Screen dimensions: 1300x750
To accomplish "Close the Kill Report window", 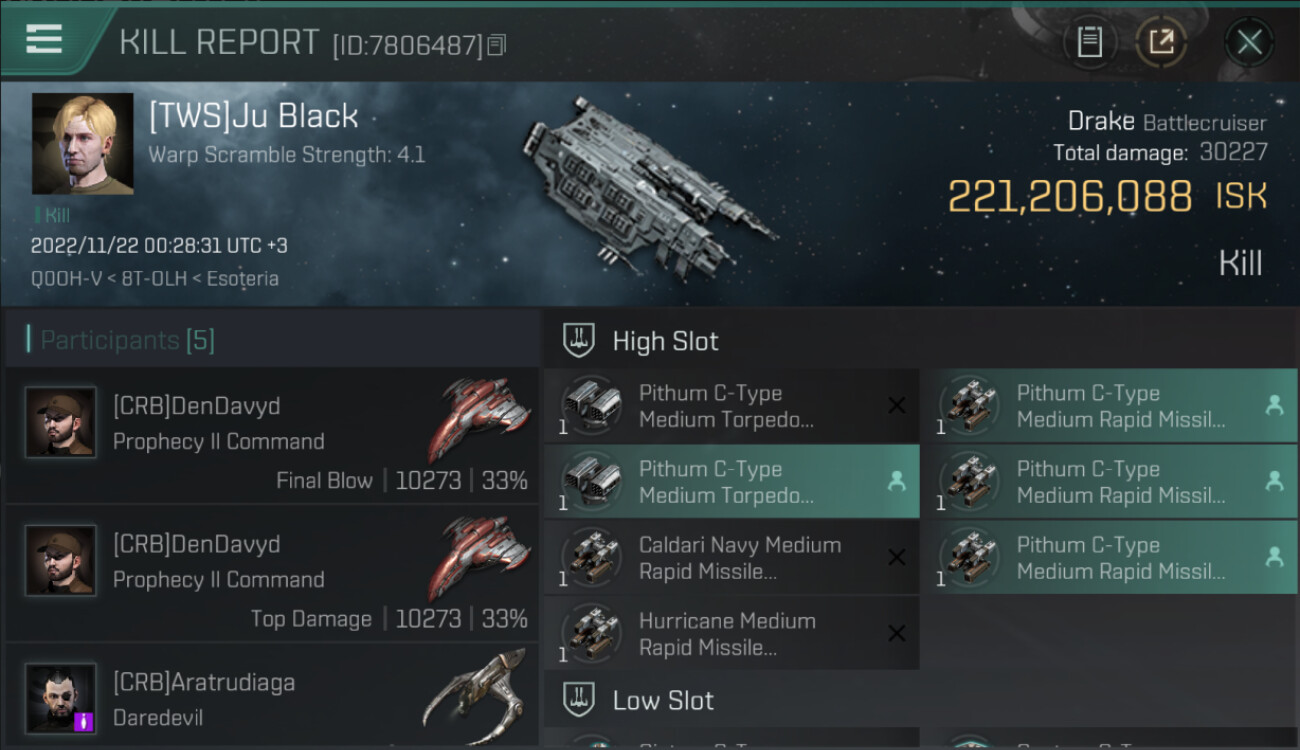I will pyautogui.click(x=1249, y=42).
